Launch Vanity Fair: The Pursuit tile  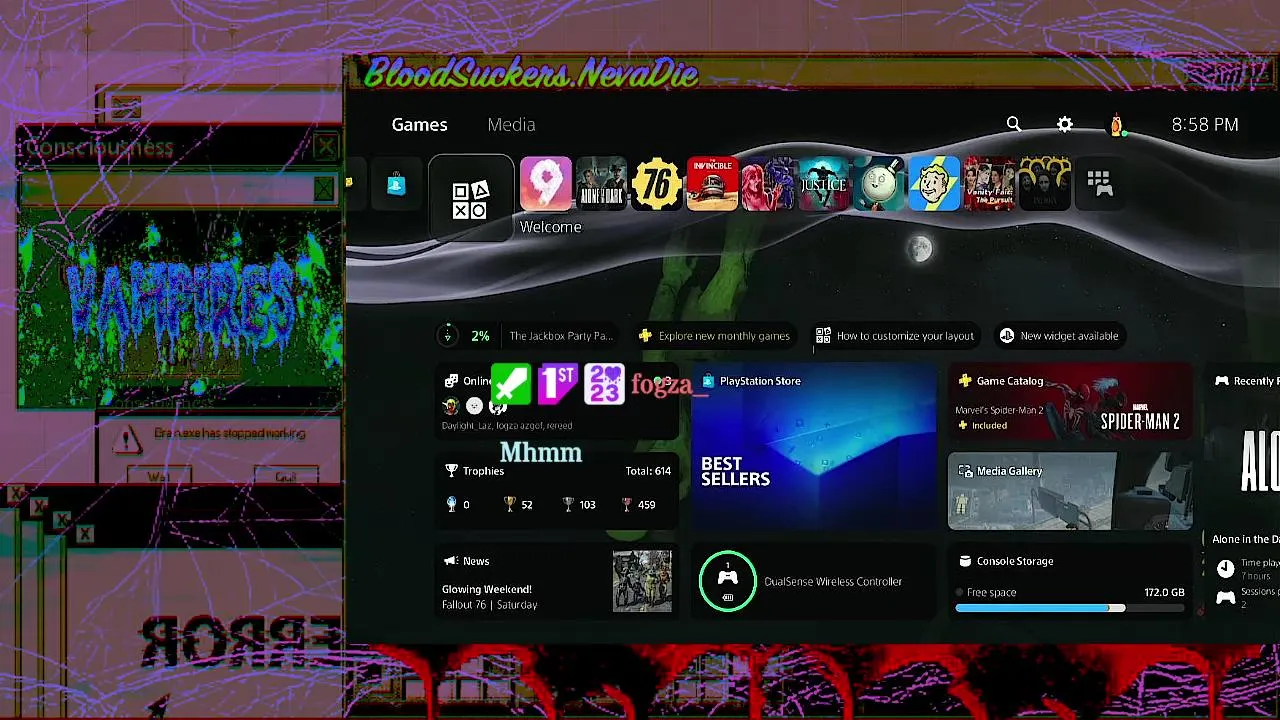pos(990,184)
